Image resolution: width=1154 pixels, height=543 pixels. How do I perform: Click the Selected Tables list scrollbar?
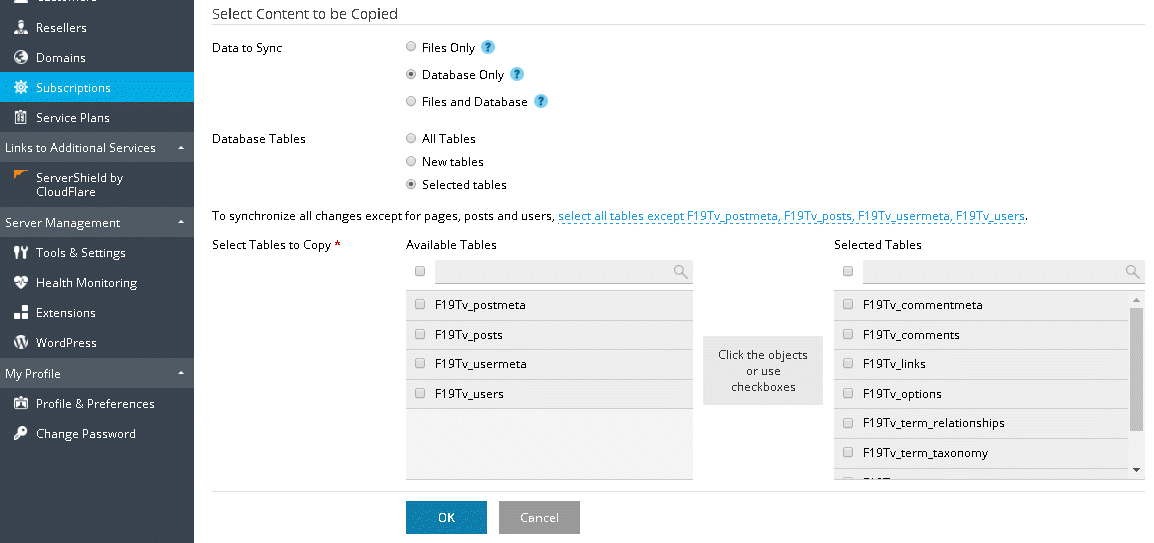(1136, 370)
